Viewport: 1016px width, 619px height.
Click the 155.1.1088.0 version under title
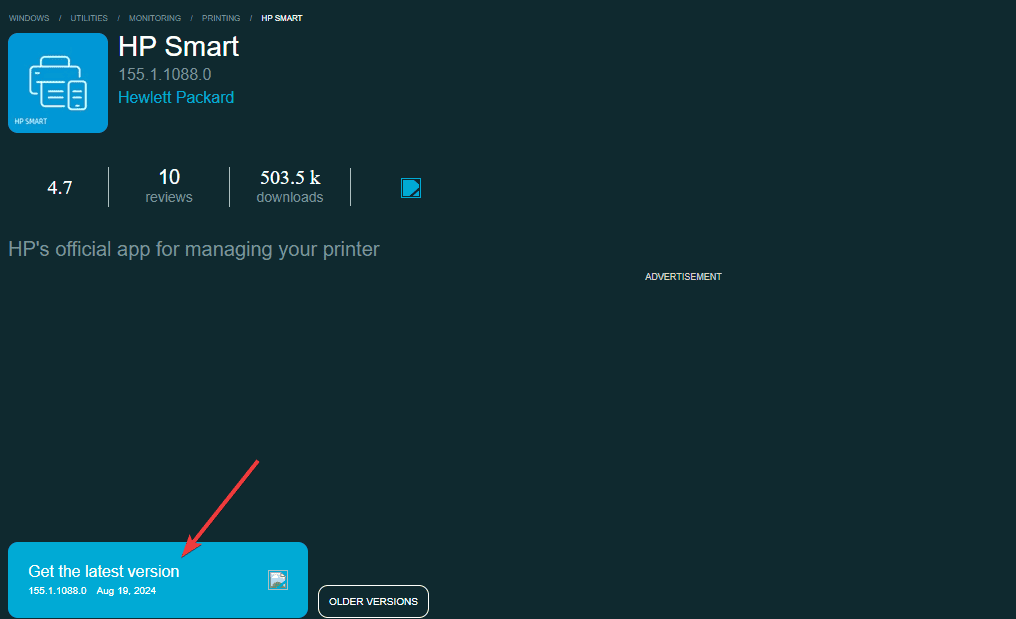tap(165, 75)
